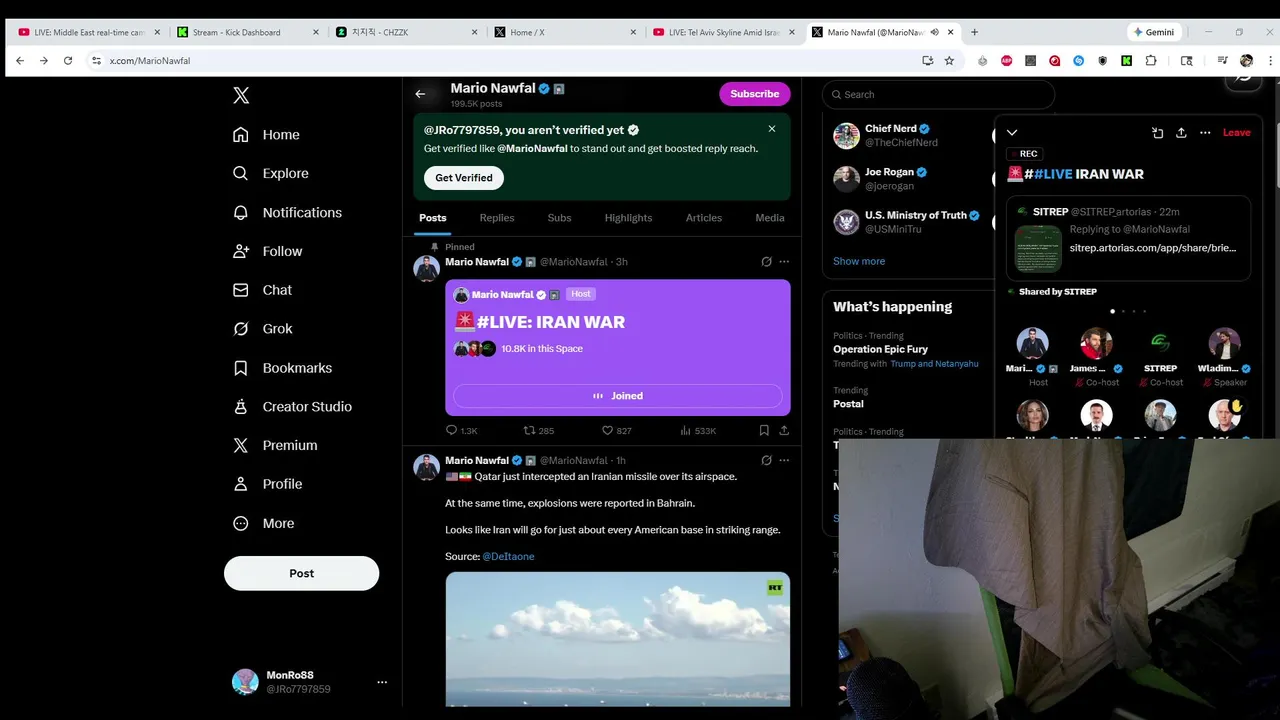Click the Kick extension icon
The width and height of the screenshot is (1280, 720).
point(1127,61)
